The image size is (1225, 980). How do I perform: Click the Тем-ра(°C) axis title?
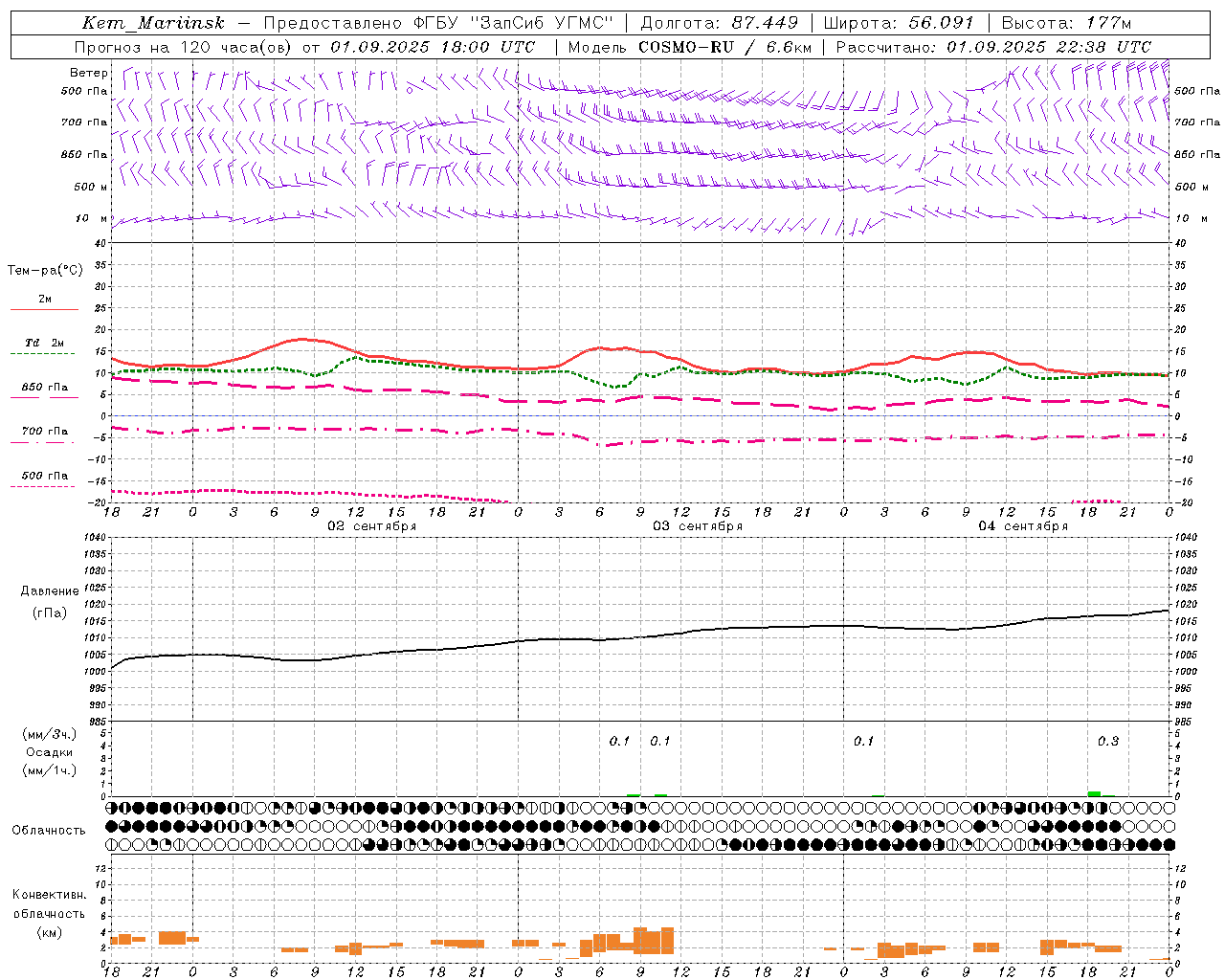(x=45, y=271)
